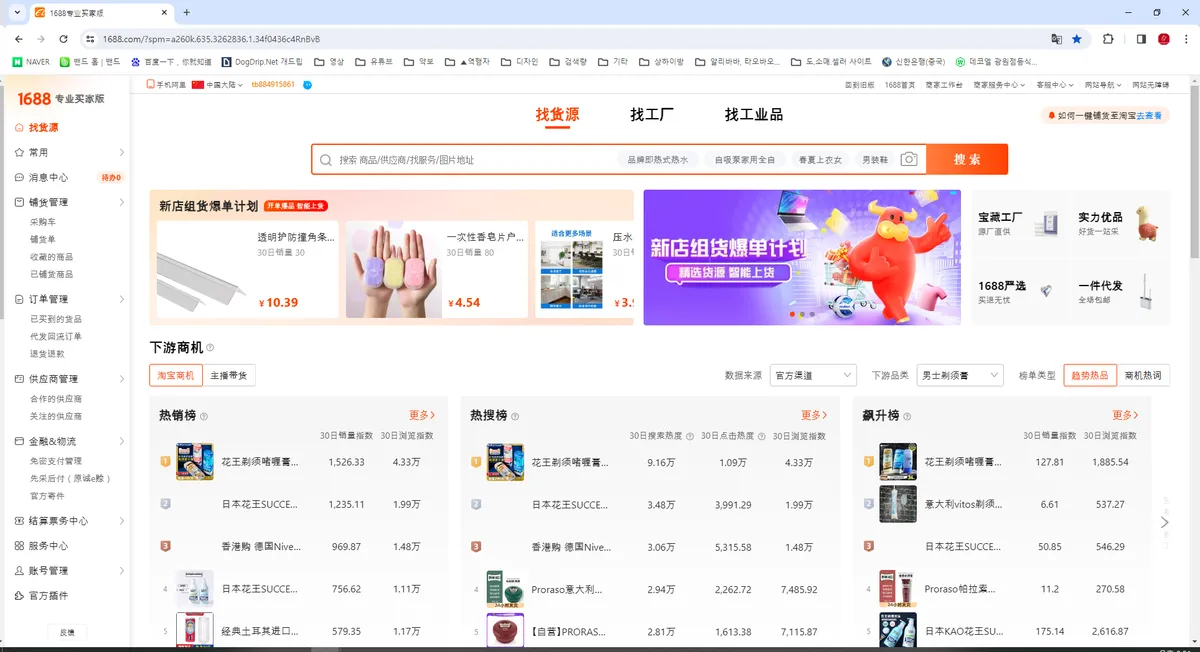Click the chat bubble icon beside 消息中心

pyautogui.click(x=20, y=178)
